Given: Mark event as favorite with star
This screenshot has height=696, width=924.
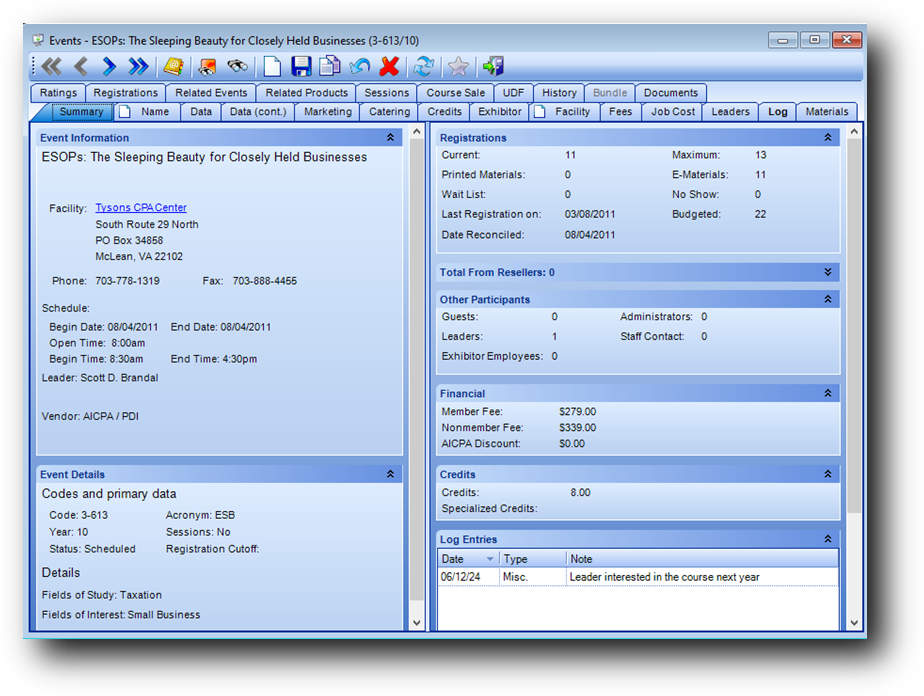Looking at the screenshot, I should click(x=458, y=67).
